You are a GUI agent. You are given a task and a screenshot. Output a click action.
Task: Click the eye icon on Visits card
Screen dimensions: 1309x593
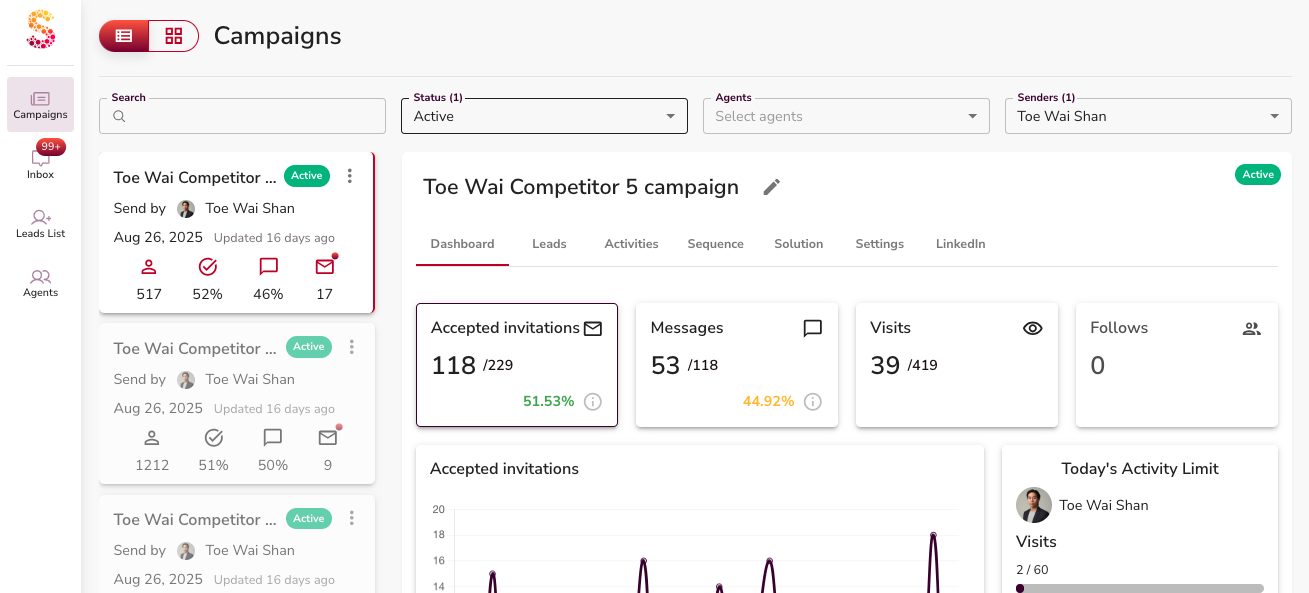(x=1032, y=328)
